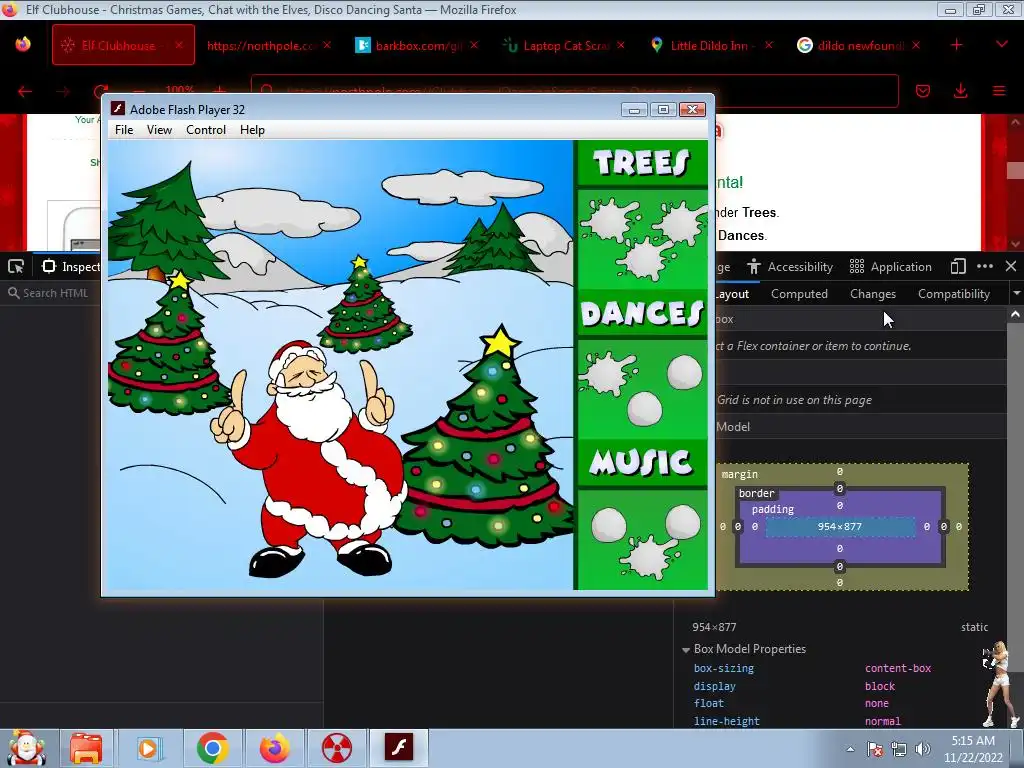
Task: Open the media player taskbar icon
Action: coord(148,748)
